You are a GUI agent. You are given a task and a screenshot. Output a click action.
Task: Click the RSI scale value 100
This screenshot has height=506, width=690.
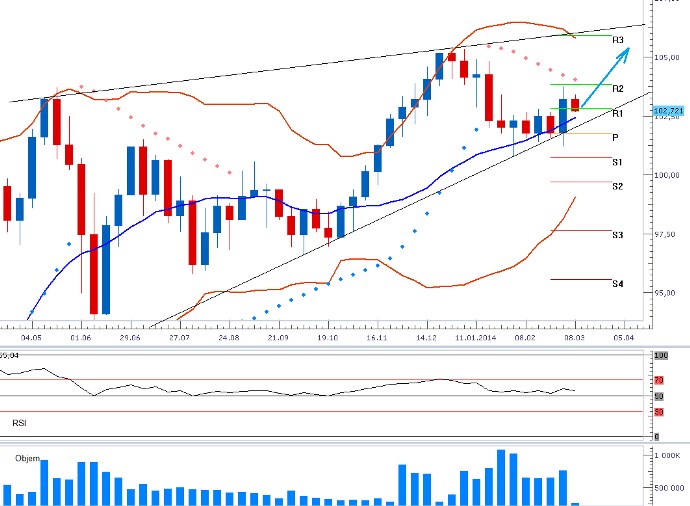pyautogui.click(x=661, y=356)
